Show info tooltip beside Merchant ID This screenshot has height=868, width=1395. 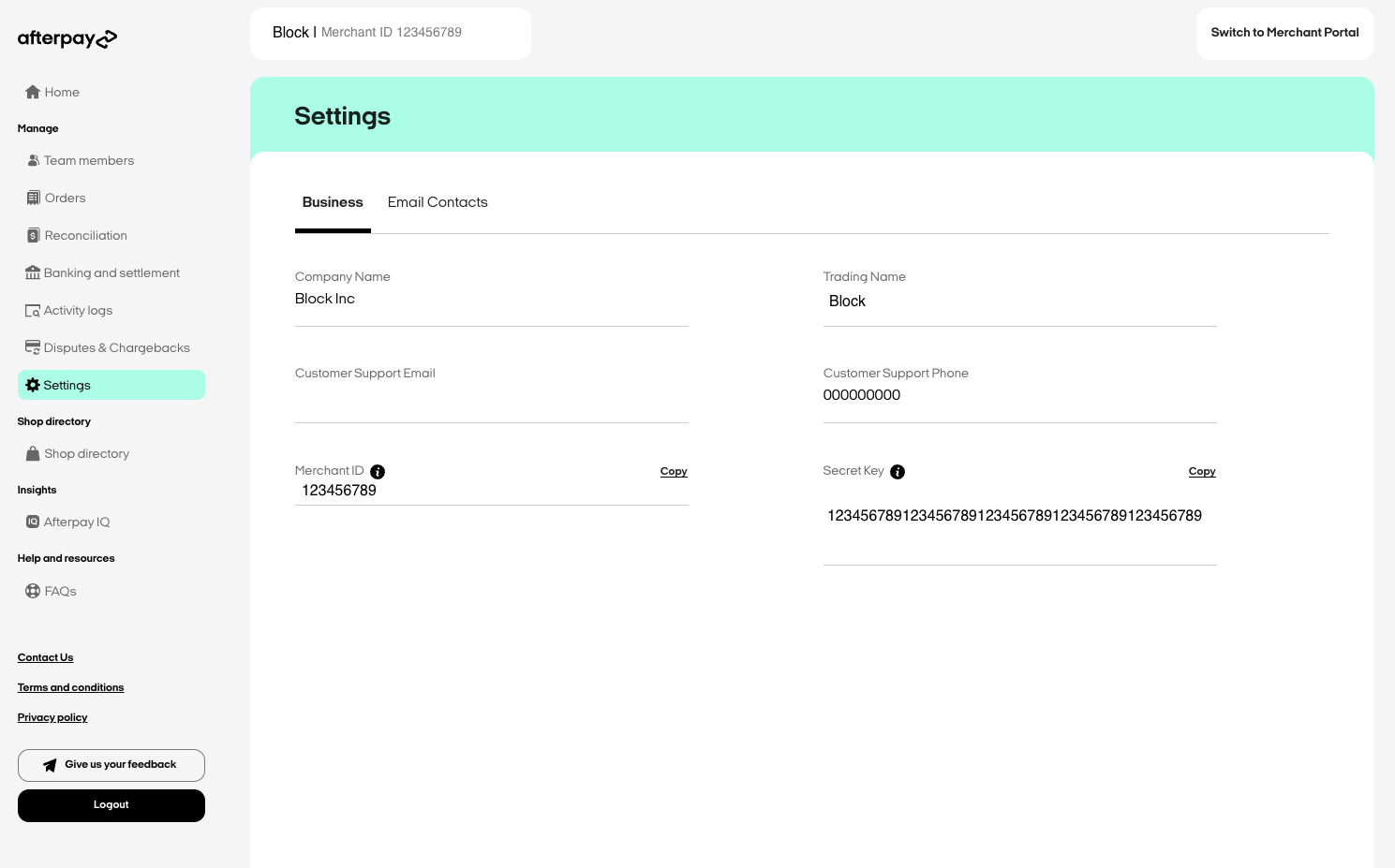[378, 472]
